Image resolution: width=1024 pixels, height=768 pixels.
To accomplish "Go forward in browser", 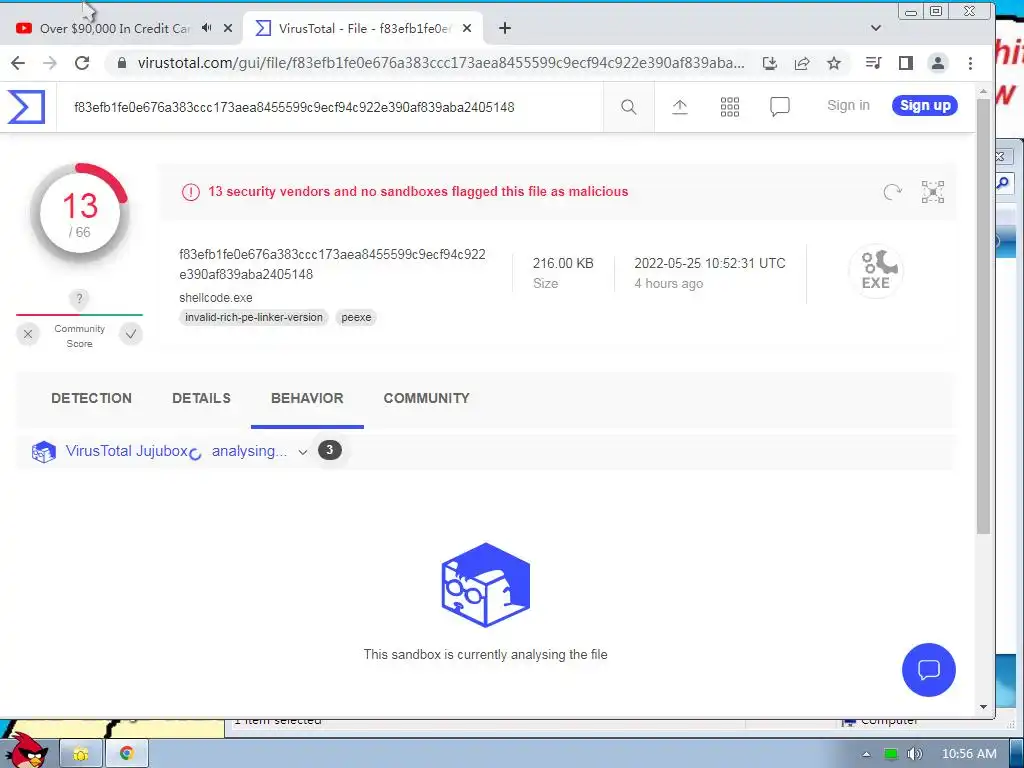I will pyautogui.click(x=50, y=63).
